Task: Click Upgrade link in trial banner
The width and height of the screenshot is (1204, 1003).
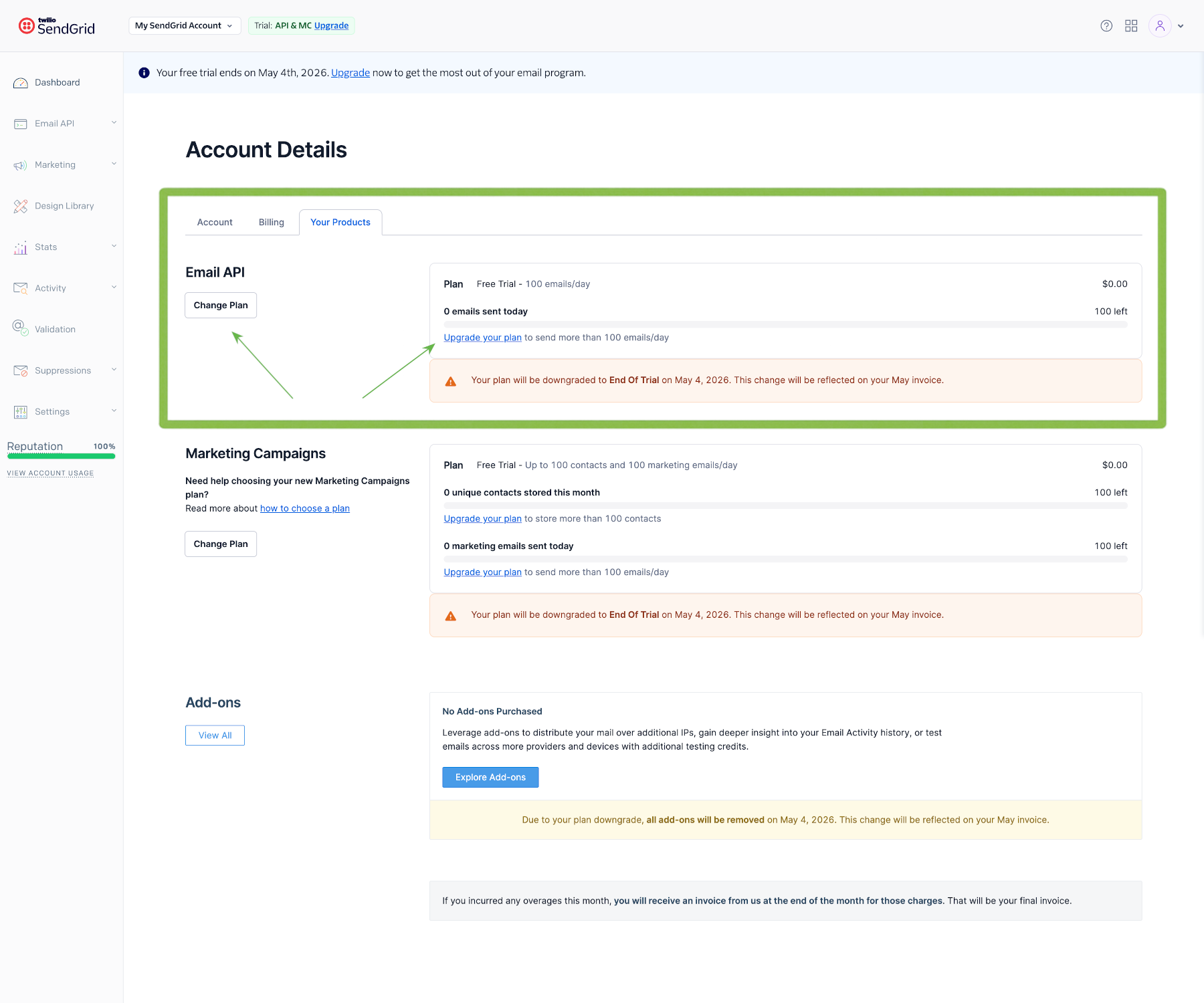Action: pos(350,73)
